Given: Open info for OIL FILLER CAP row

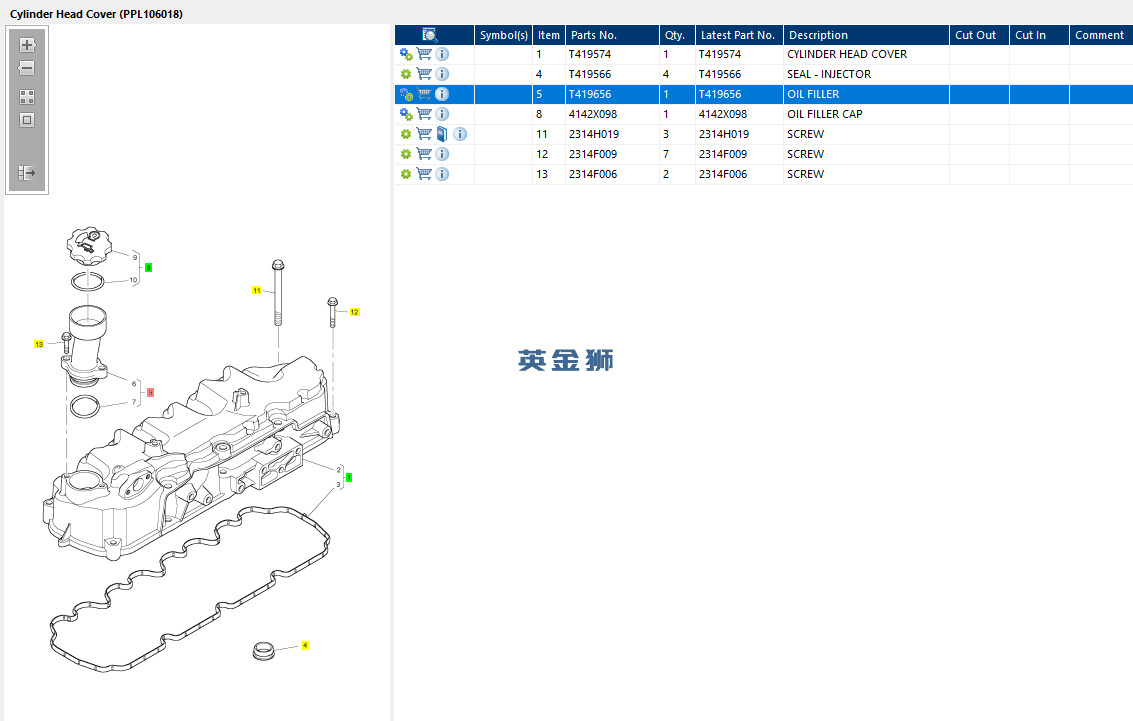Looking at the screenshot, I should coord(442,114).
